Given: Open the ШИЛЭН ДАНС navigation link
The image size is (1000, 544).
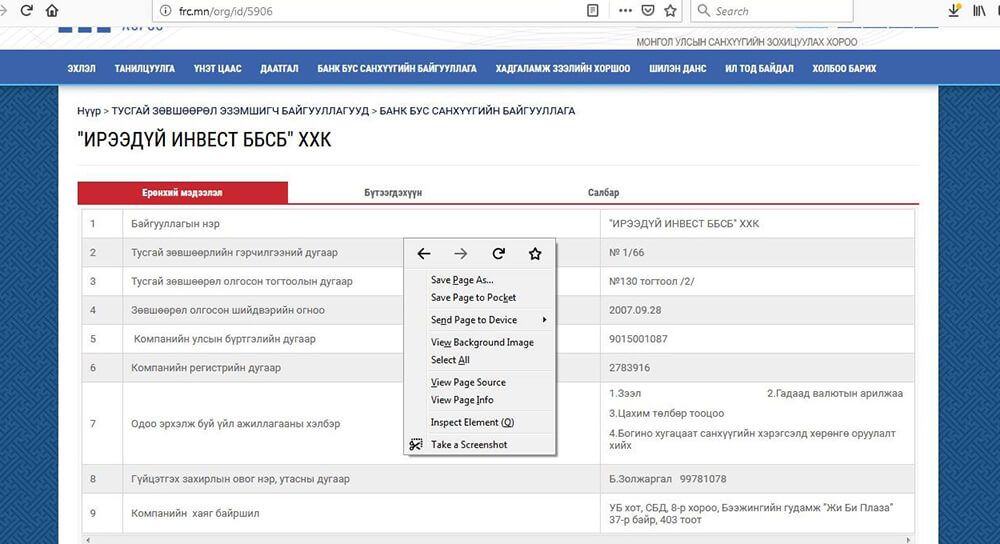Looking at the screenshot, I should point(677,69).
